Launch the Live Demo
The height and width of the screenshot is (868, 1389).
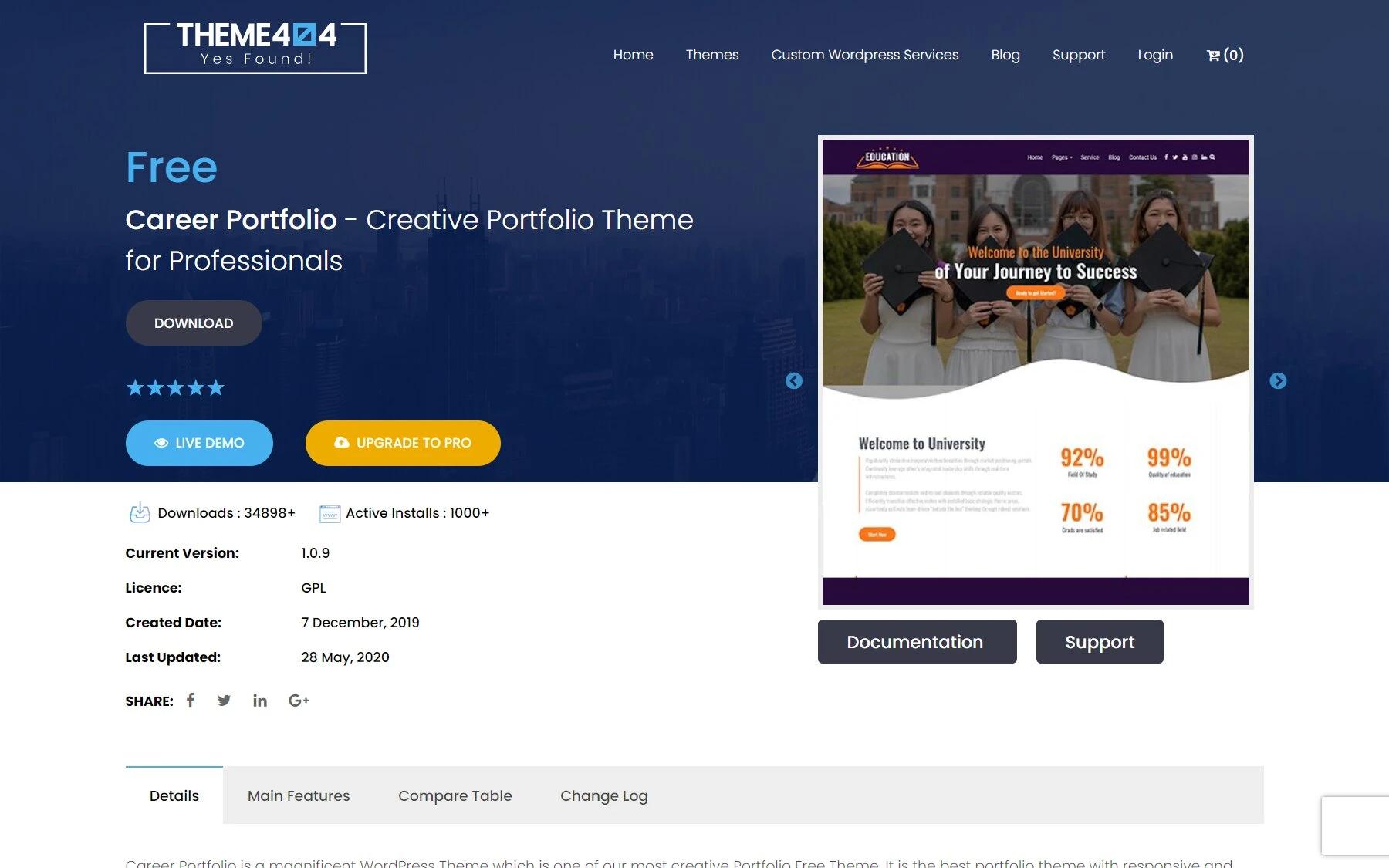tap(199, 443)
